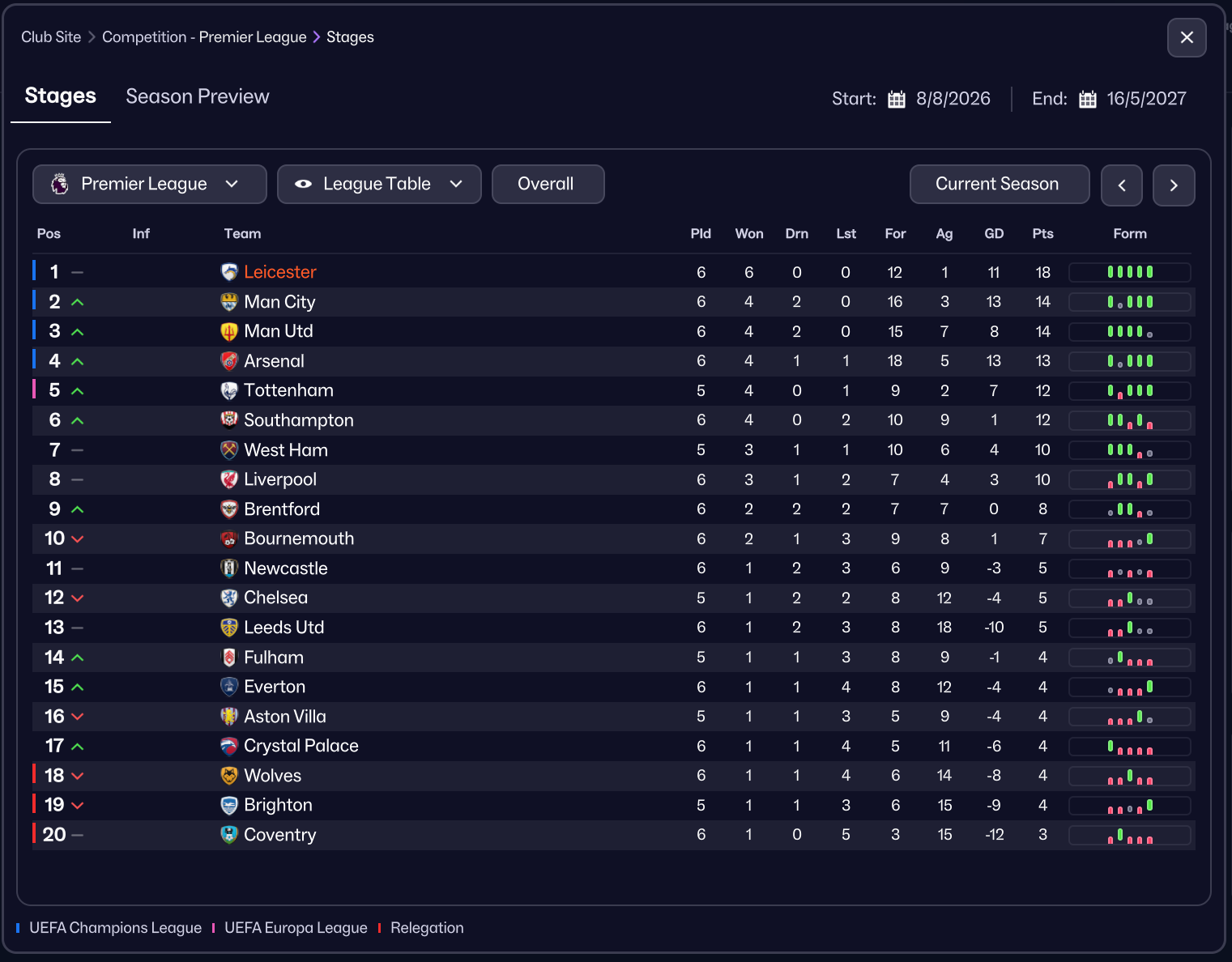This screenshot has height=962, width=1232.
Task: Sort table by the Pts column header
Action: click(x=1042, y=234)
